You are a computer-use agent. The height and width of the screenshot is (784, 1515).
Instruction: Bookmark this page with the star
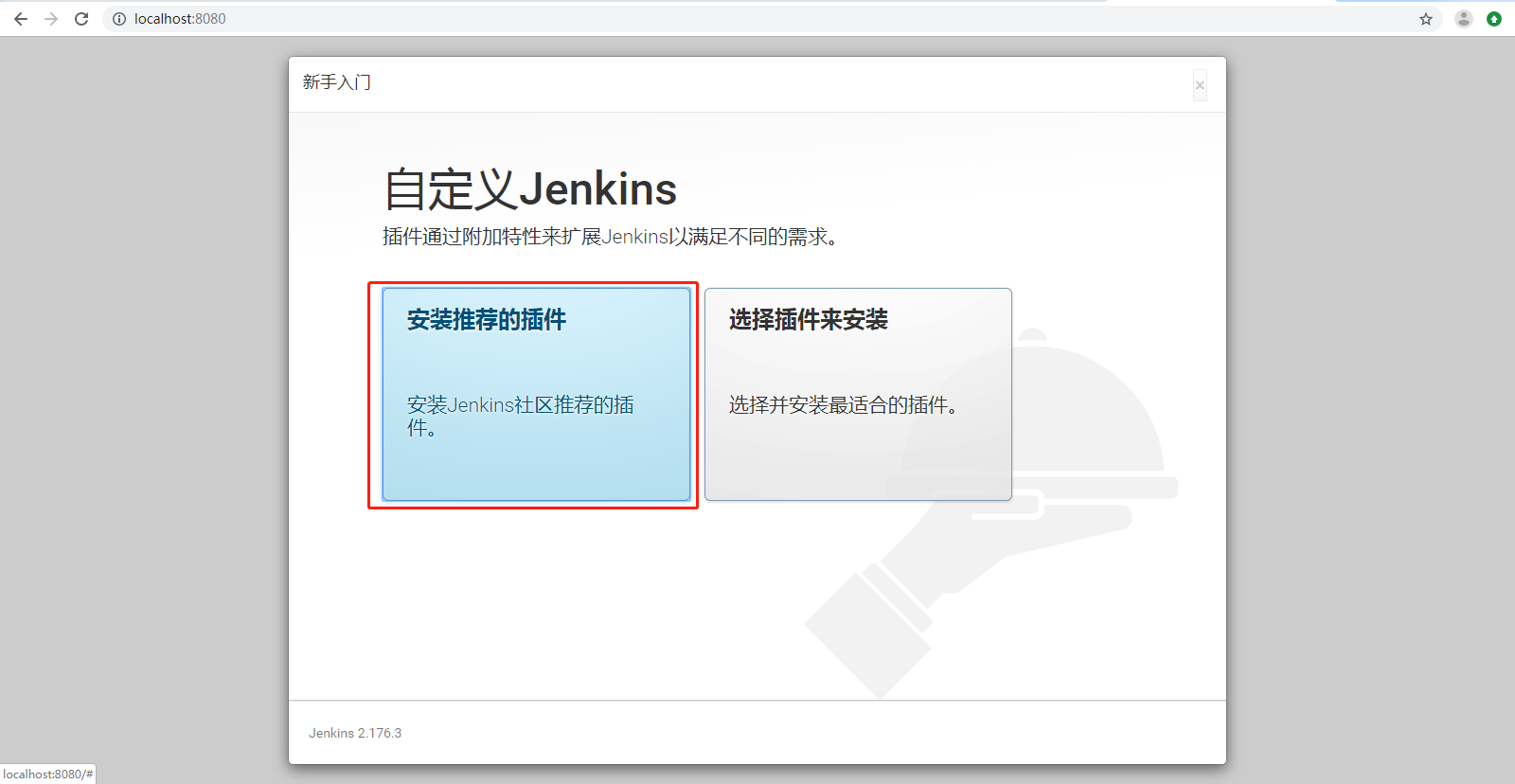tap(1426, 19)
